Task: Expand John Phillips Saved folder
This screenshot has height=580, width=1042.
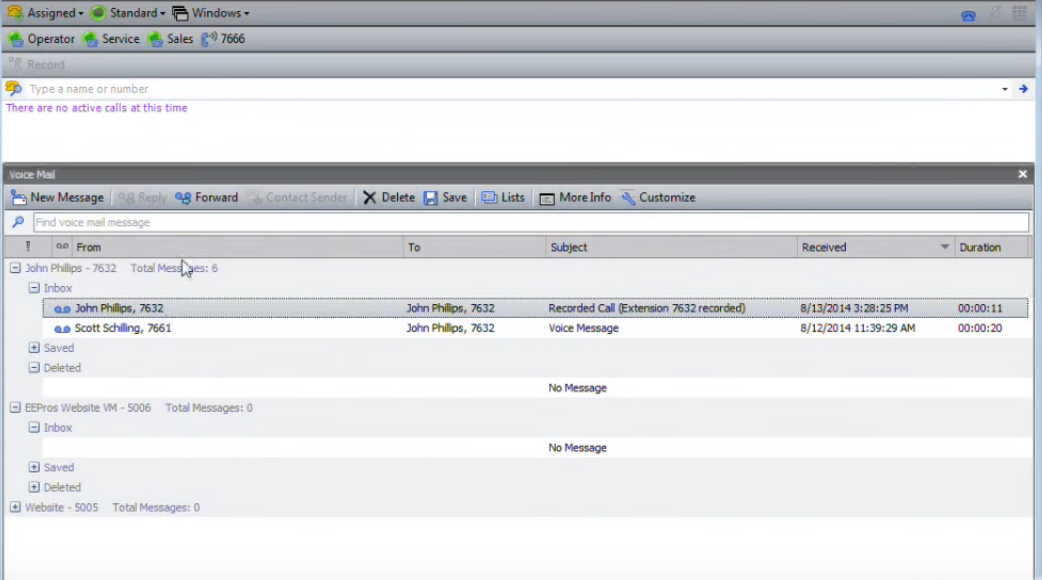Action: (34, 347)
